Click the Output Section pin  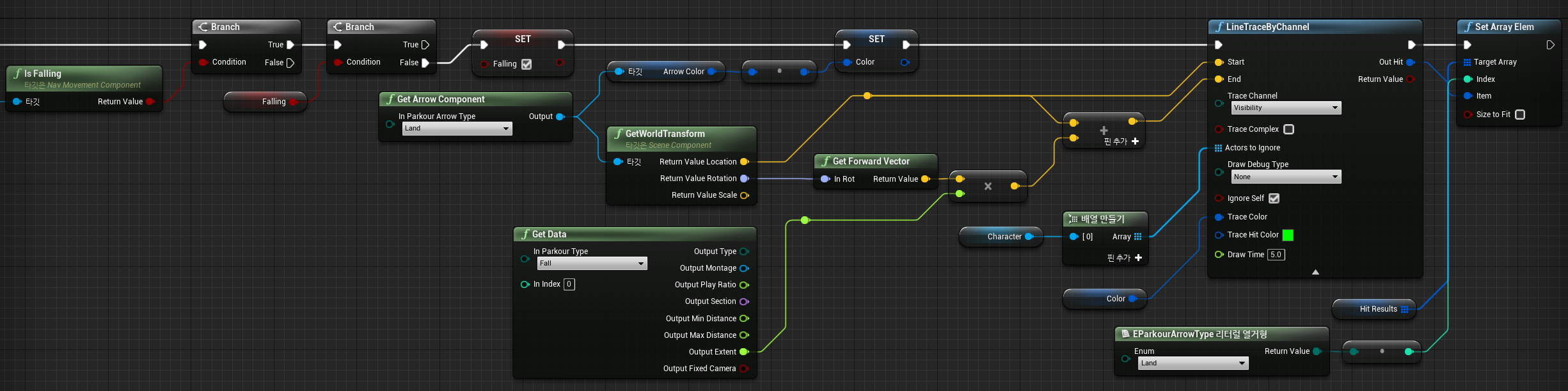tap(744, 301)
